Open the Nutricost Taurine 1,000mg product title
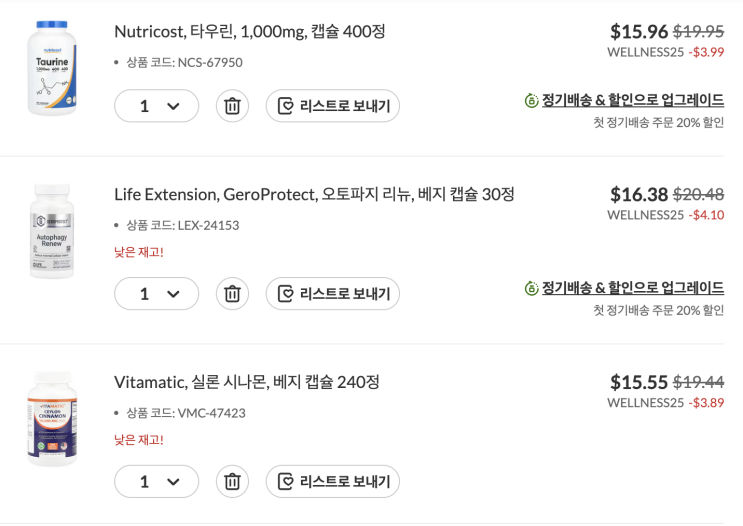743x526 pixels. 249,32
